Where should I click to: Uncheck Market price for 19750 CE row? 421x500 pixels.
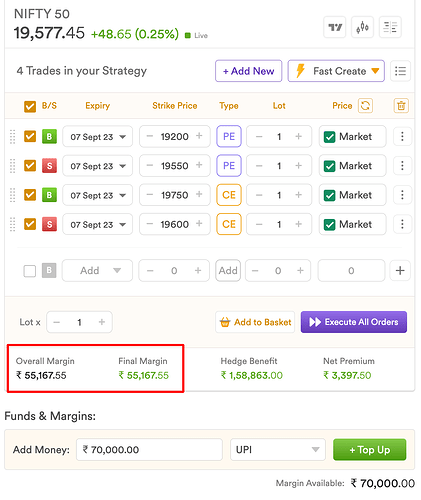pos(329,195)
